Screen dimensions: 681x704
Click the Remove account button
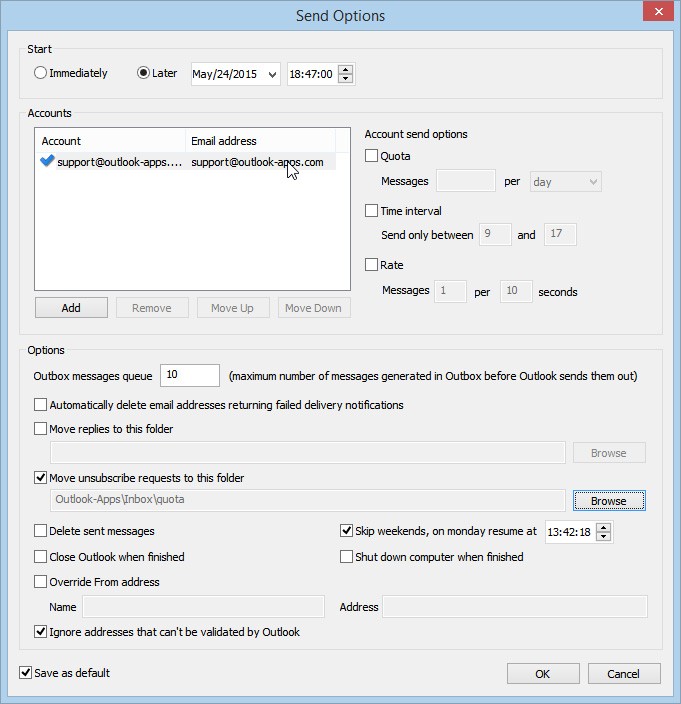(x=152, y=308)
